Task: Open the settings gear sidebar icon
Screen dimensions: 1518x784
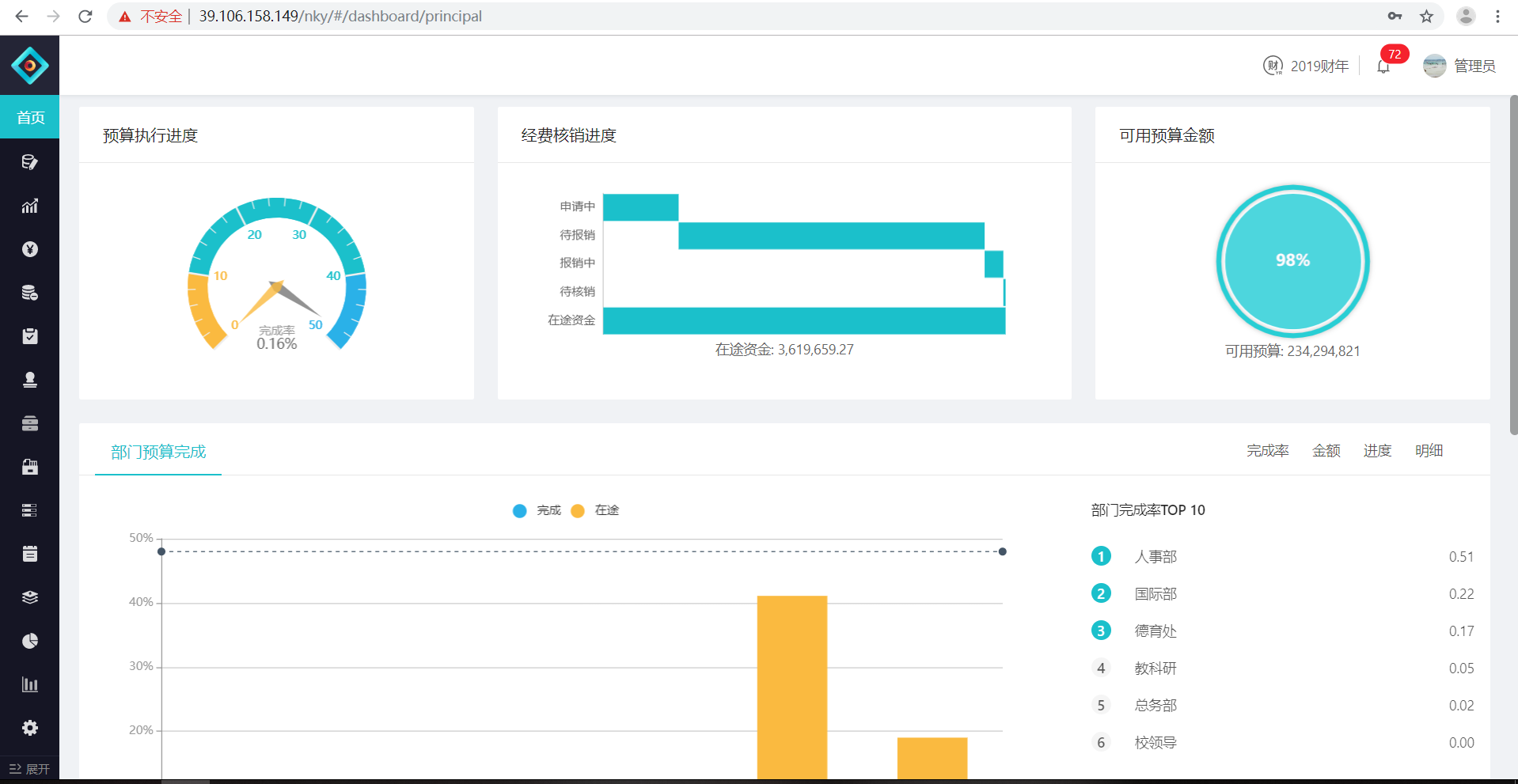Action: click(30, 728)
